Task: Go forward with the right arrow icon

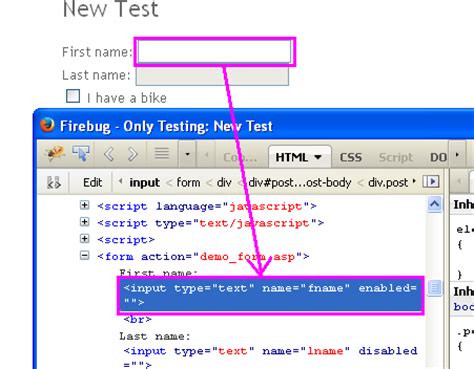Action: (x=132, y=154)
